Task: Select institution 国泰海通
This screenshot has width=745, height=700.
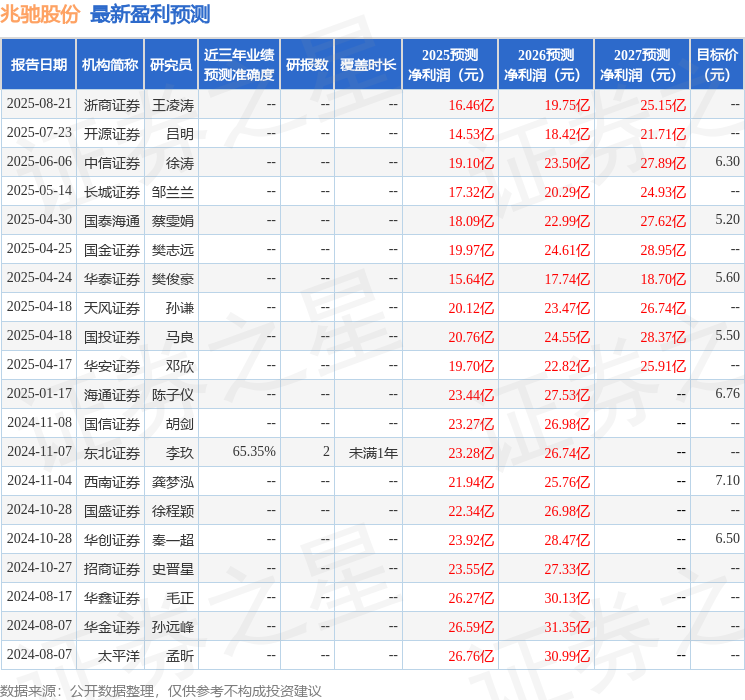Action: coord(112,221)
